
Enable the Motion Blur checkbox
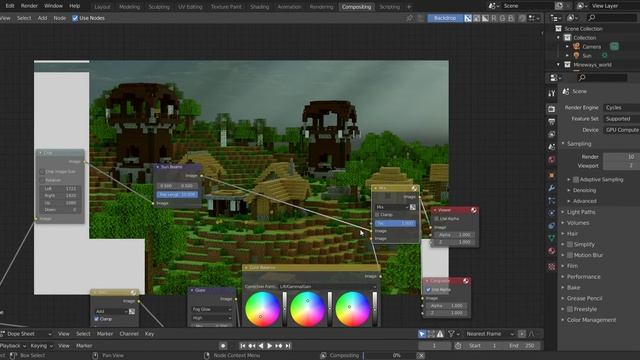pyautogui.click(x=570, y=255)
